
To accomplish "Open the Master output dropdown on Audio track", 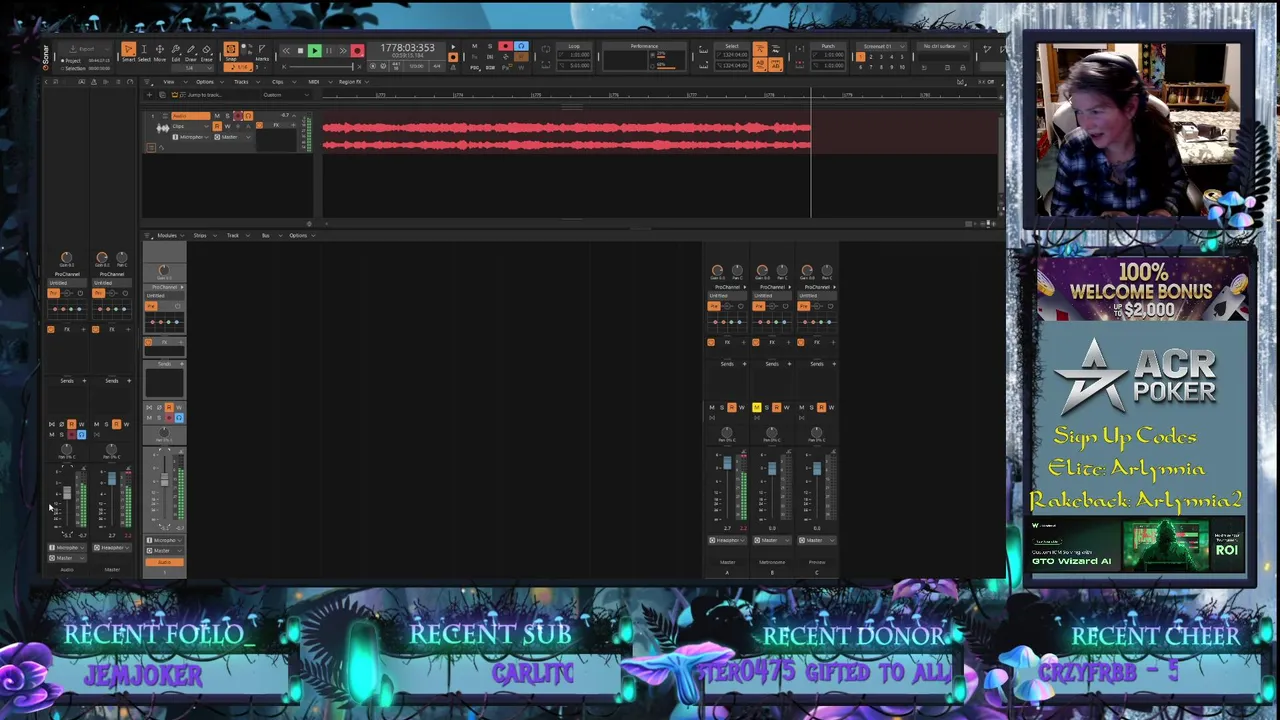I will coord(232,136).
